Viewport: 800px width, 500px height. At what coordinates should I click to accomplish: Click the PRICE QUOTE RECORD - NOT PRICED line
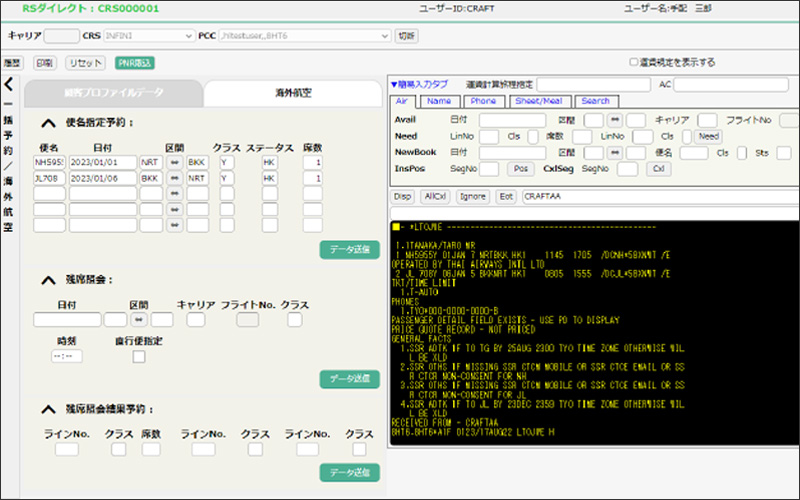pyautogui.click(x=463, y=330)
